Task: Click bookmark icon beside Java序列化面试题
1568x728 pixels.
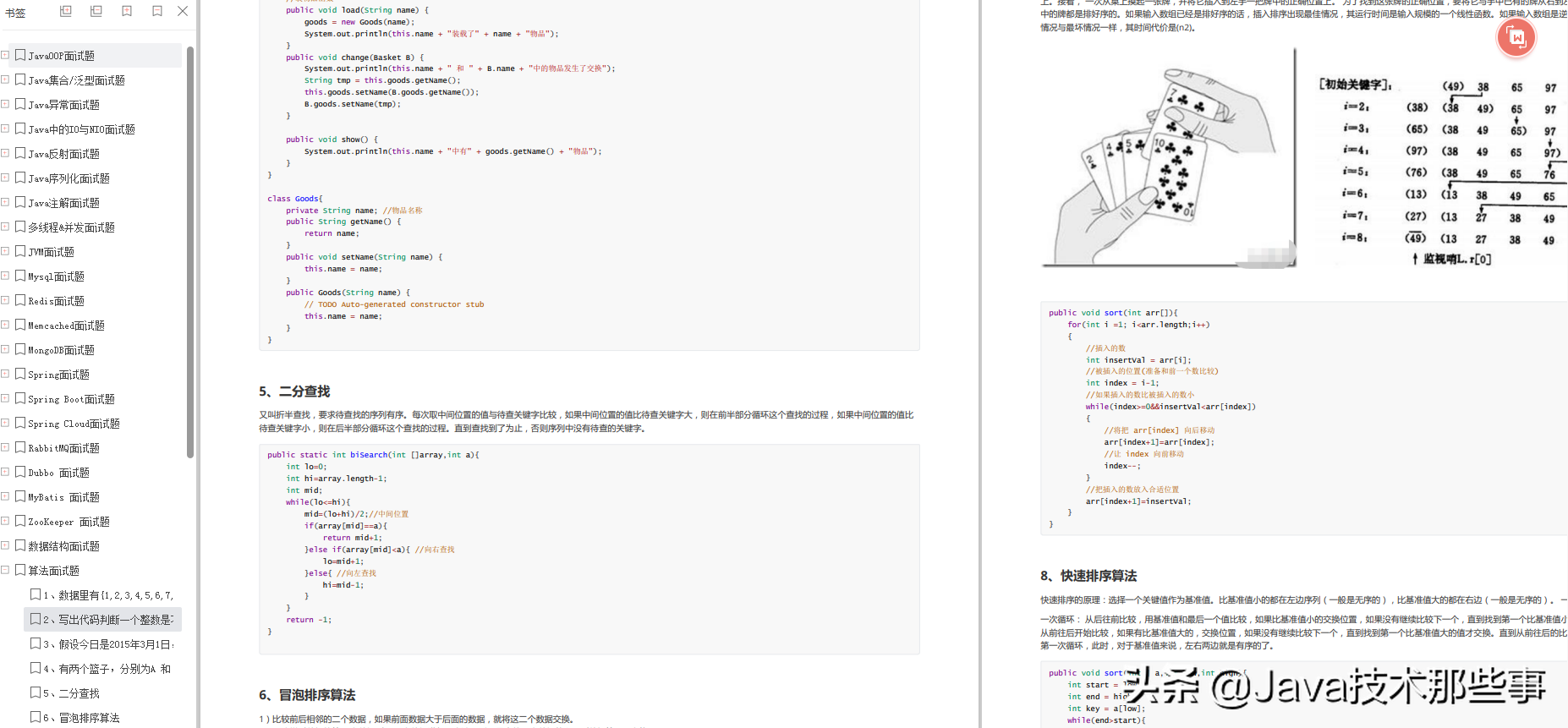Action: coord(20,178)
